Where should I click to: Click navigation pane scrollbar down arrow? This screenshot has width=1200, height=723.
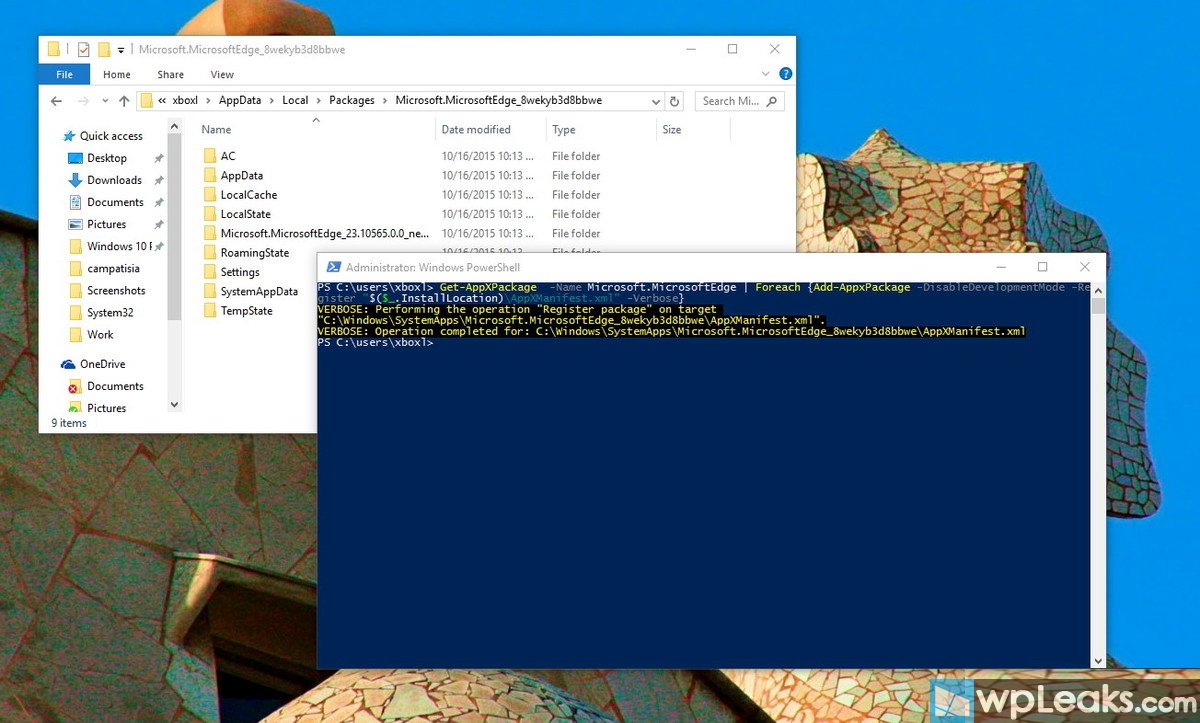(175, 405)
